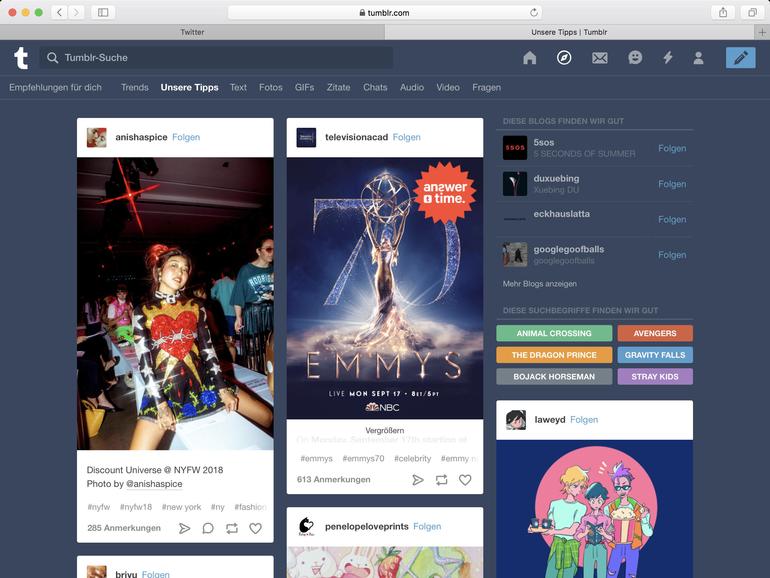Follow 5sos blog
The image size is (770, 578).
[672, 148]
